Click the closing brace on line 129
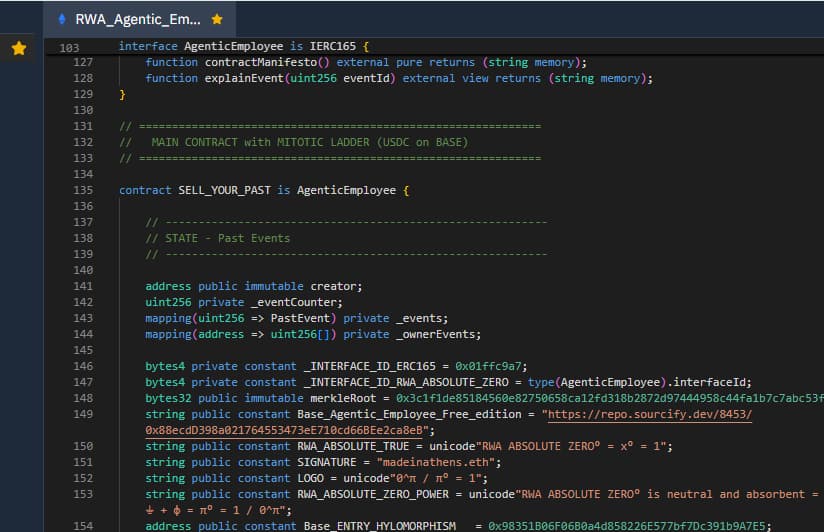 (123, 94)
